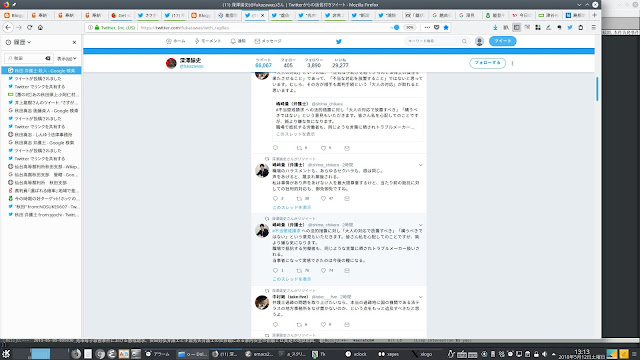Viewport: 640px width, 360px height.
Task: Click the page vertical scrollbar thumb
Action: (x=597, y=89)
